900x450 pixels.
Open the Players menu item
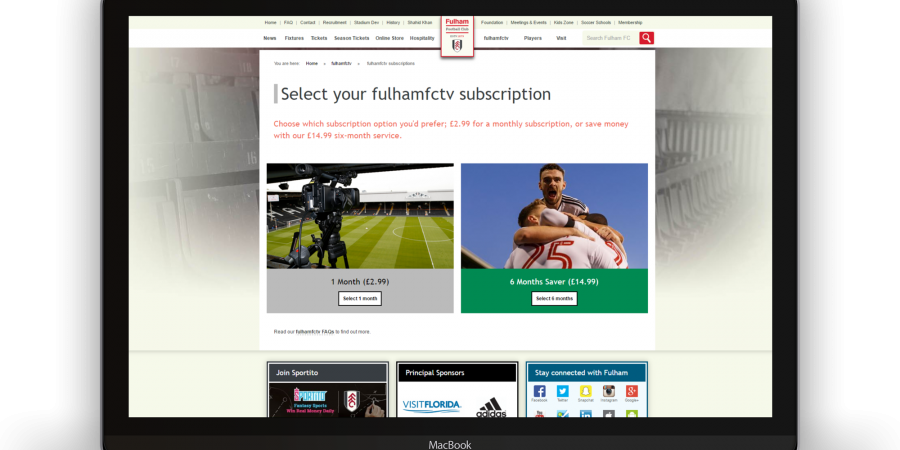(533, 38)
